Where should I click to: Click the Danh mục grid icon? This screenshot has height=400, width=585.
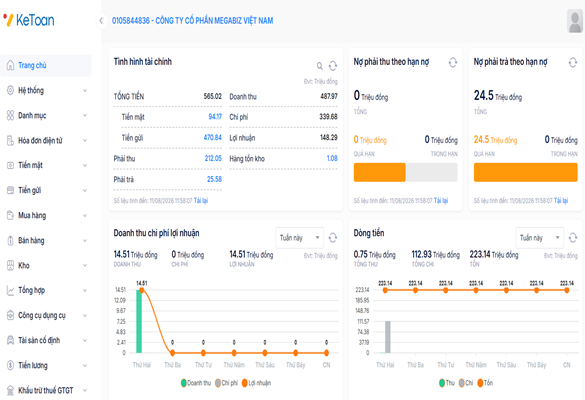[x=10, y=115]
